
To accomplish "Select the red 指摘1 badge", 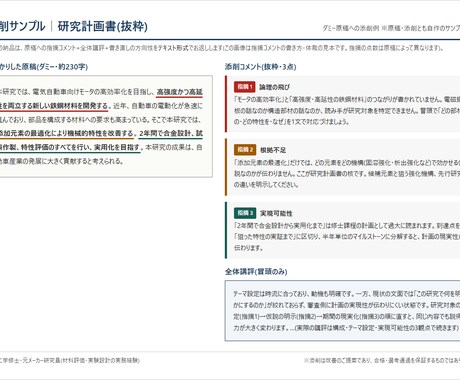I will tap(245, 87).
